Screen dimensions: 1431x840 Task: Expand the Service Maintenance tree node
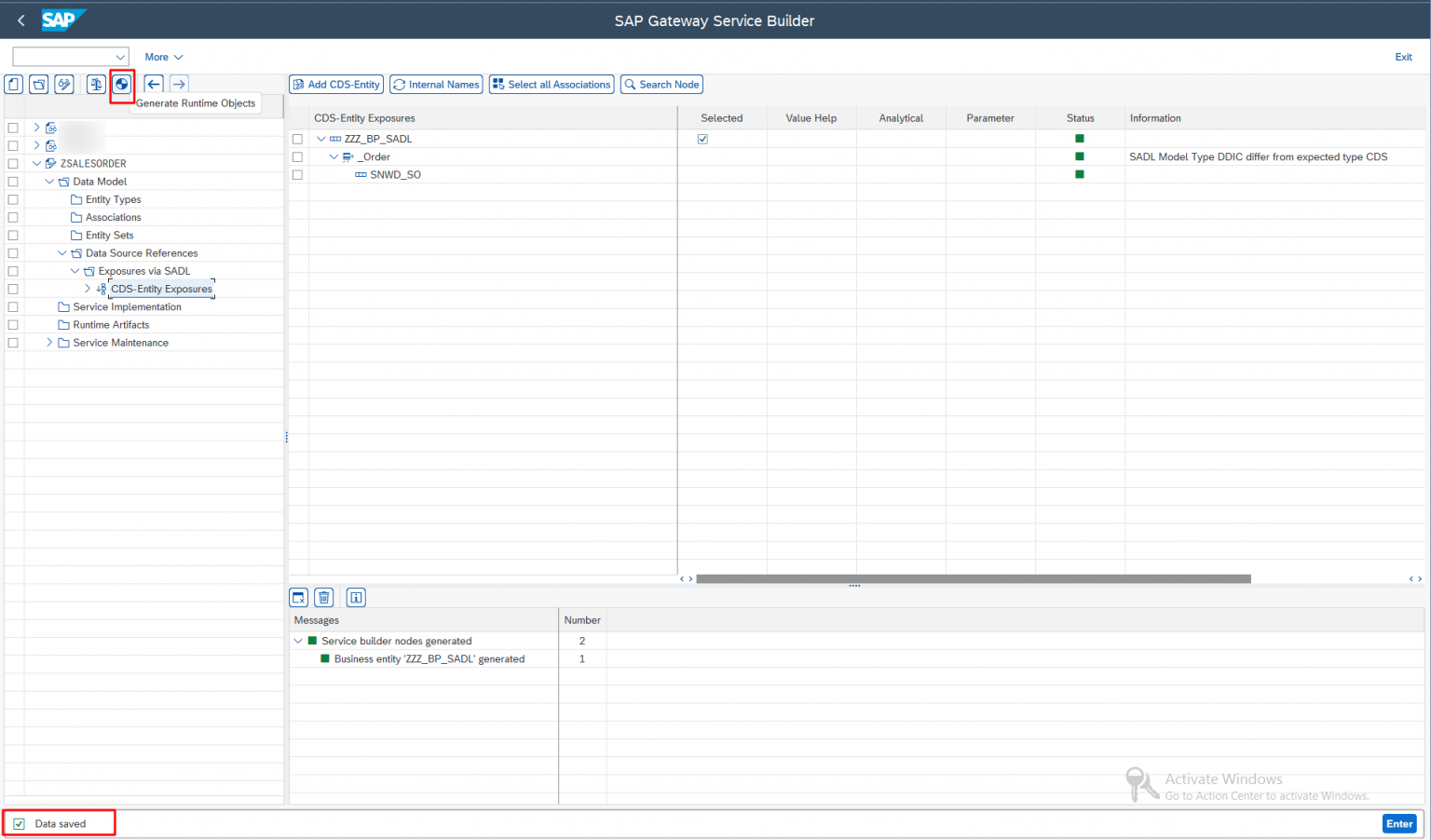click(x=48, y=342)
